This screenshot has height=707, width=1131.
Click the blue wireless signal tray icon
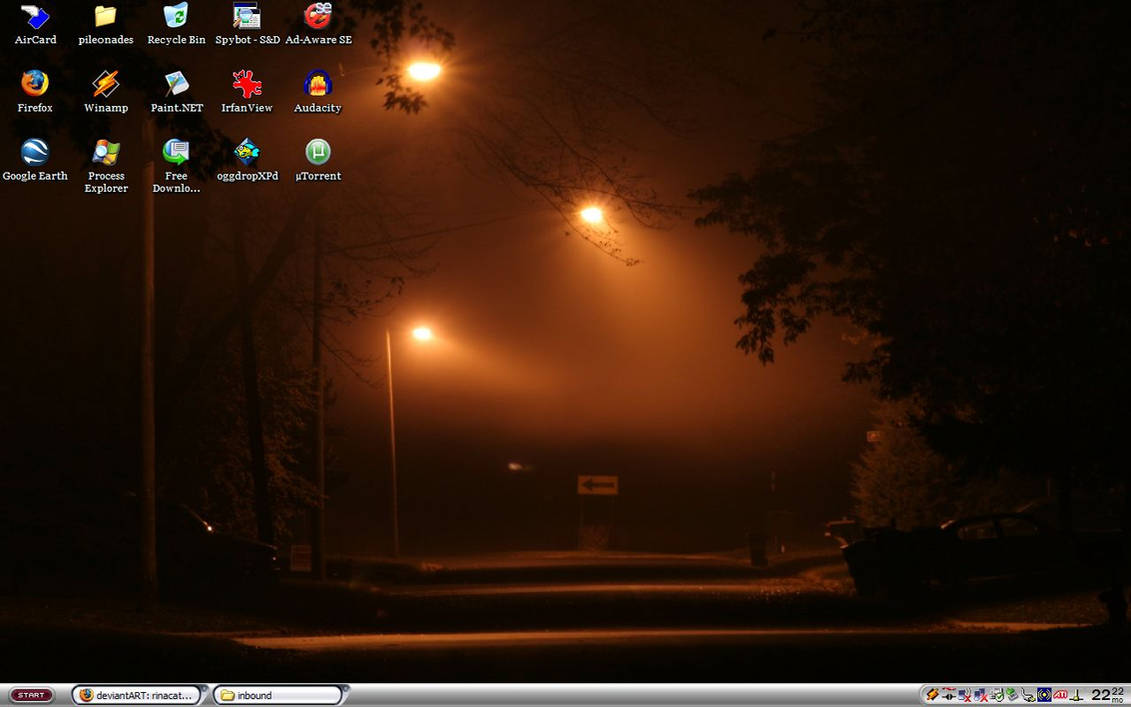tap(1044, 695)
